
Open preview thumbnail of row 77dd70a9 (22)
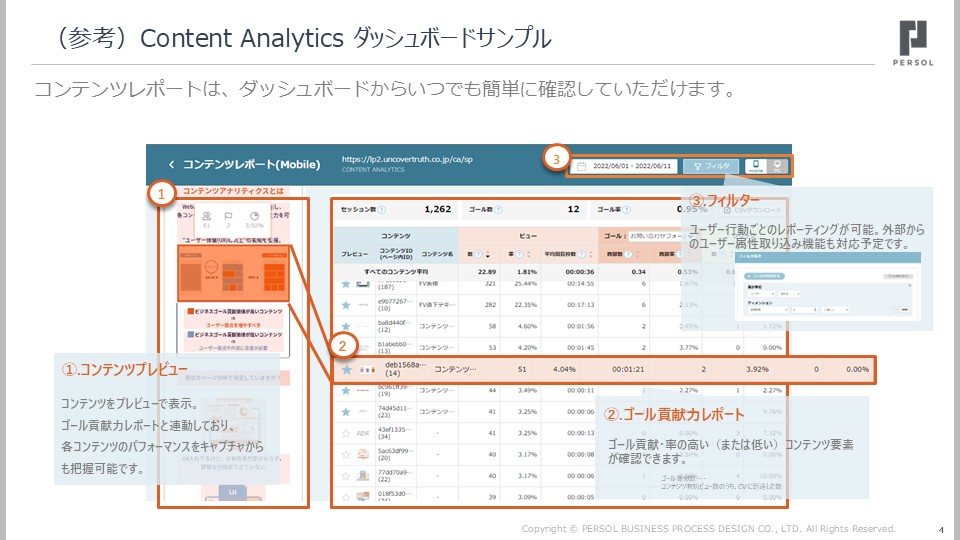click(364, 476)
